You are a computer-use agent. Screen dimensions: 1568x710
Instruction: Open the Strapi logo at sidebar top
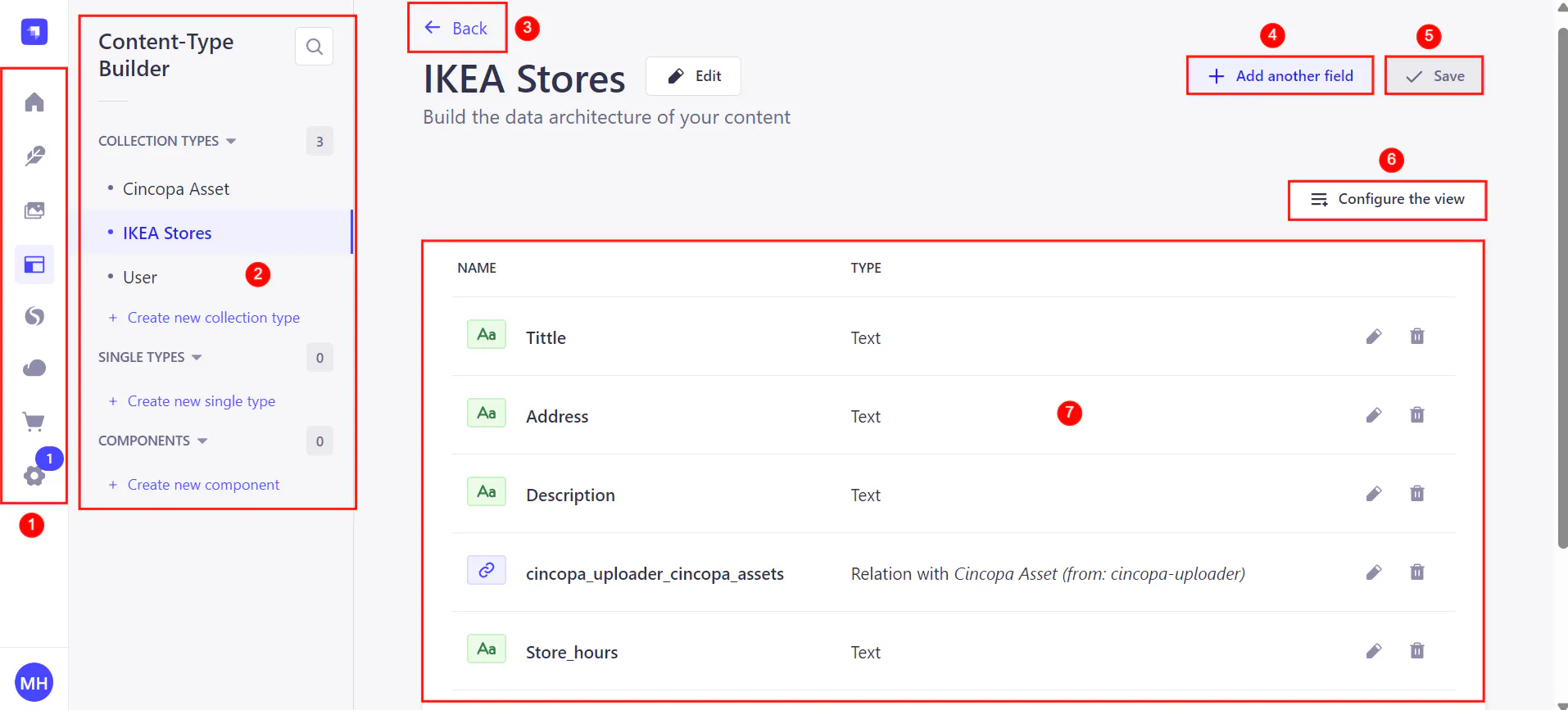click(34, 32)
